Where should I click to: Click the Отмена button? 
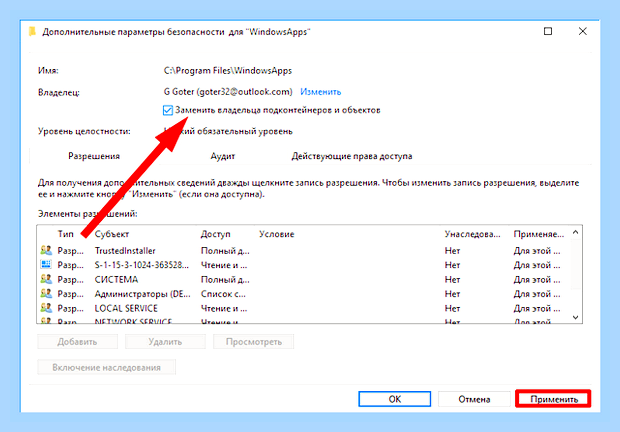(474, 399)
